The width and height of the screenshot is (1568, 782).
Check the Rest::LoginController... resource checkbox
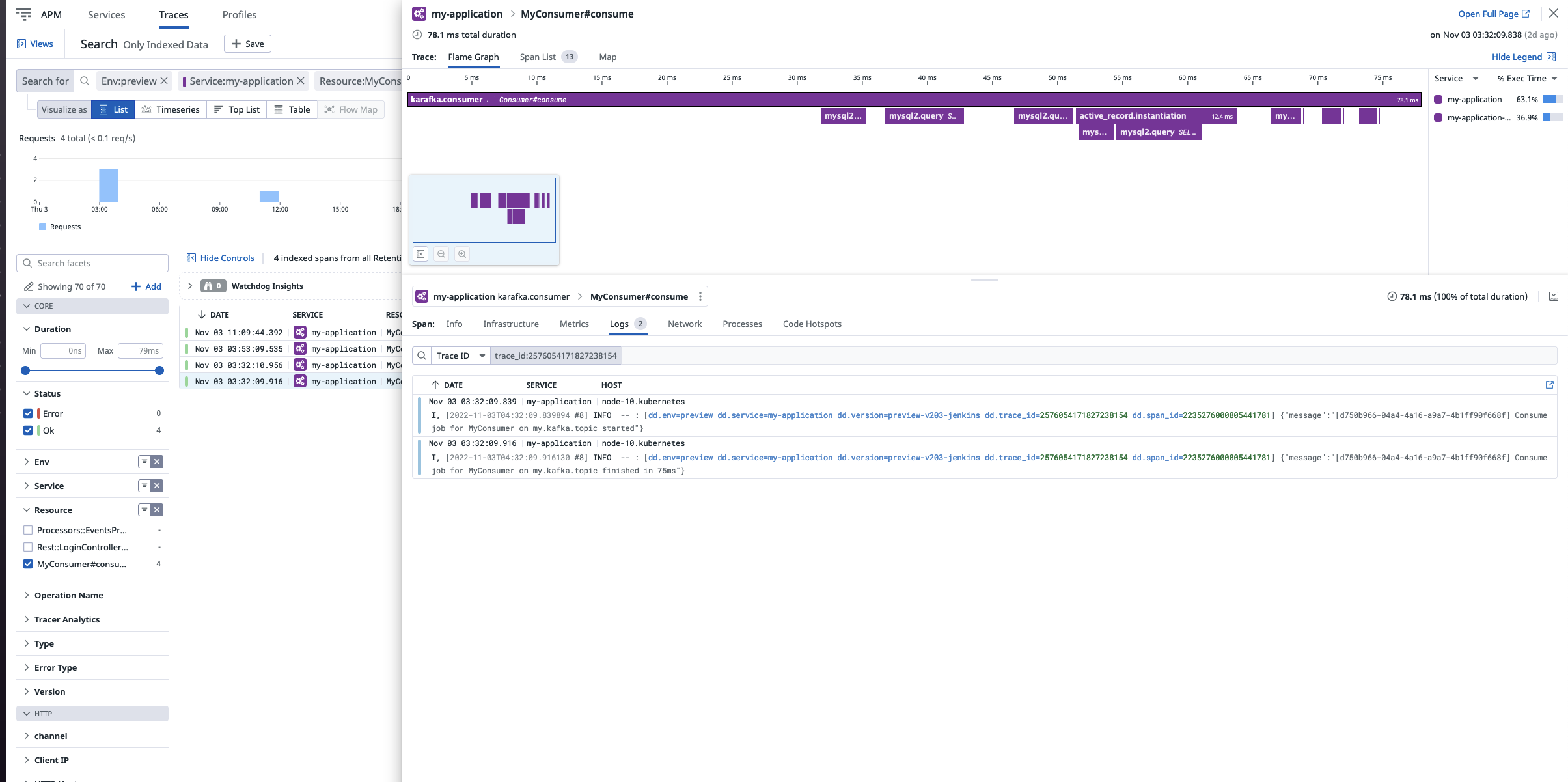28,547
